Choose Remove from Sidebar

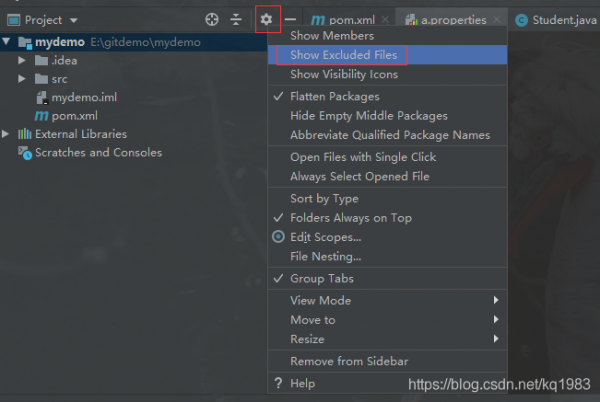(348, 361)
